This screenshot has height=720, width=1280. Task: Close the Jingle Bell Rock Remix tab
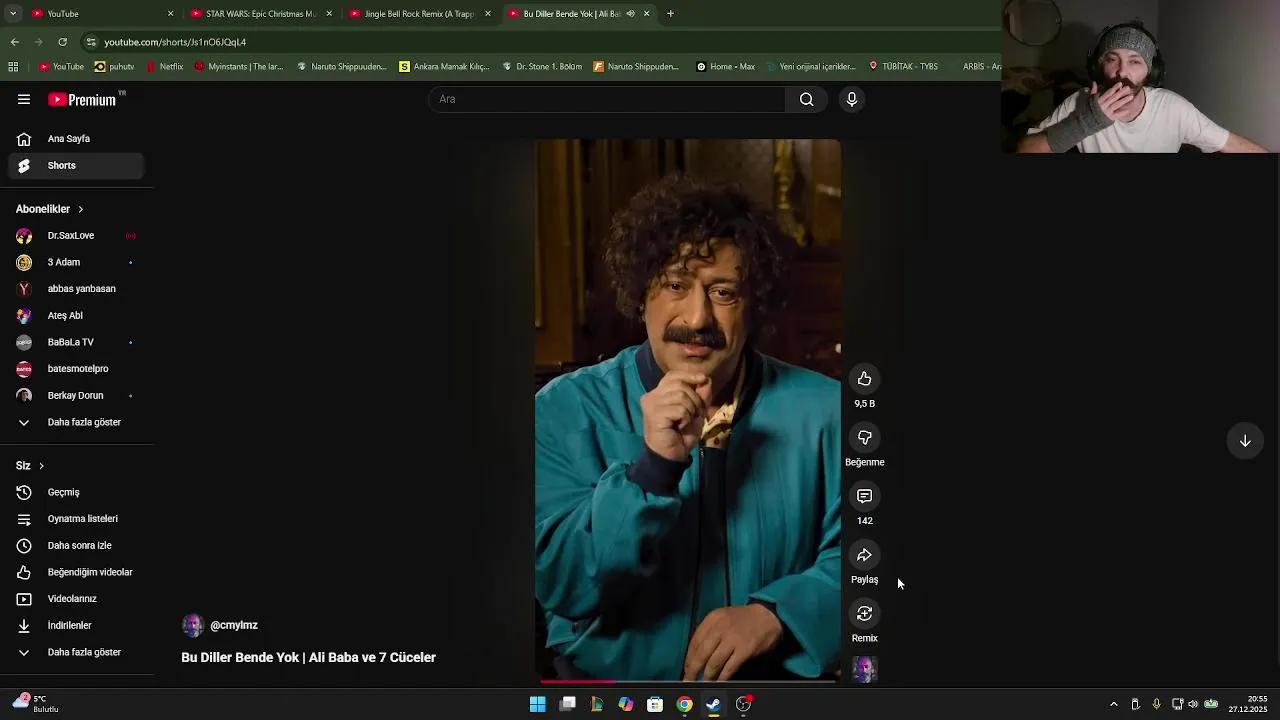[x=488, y=14]
